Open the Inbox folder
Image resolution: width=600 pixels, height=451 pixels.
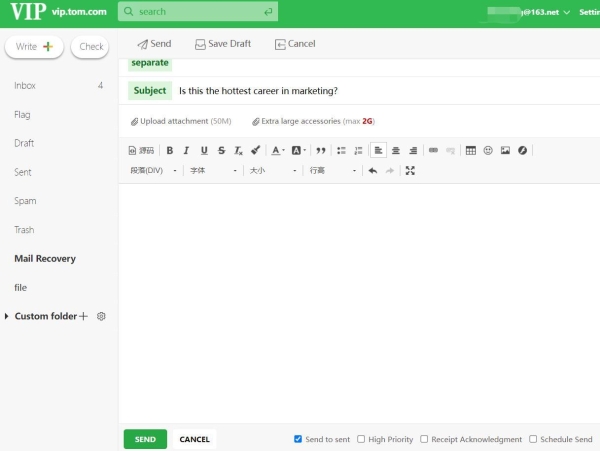coord(25,86)
